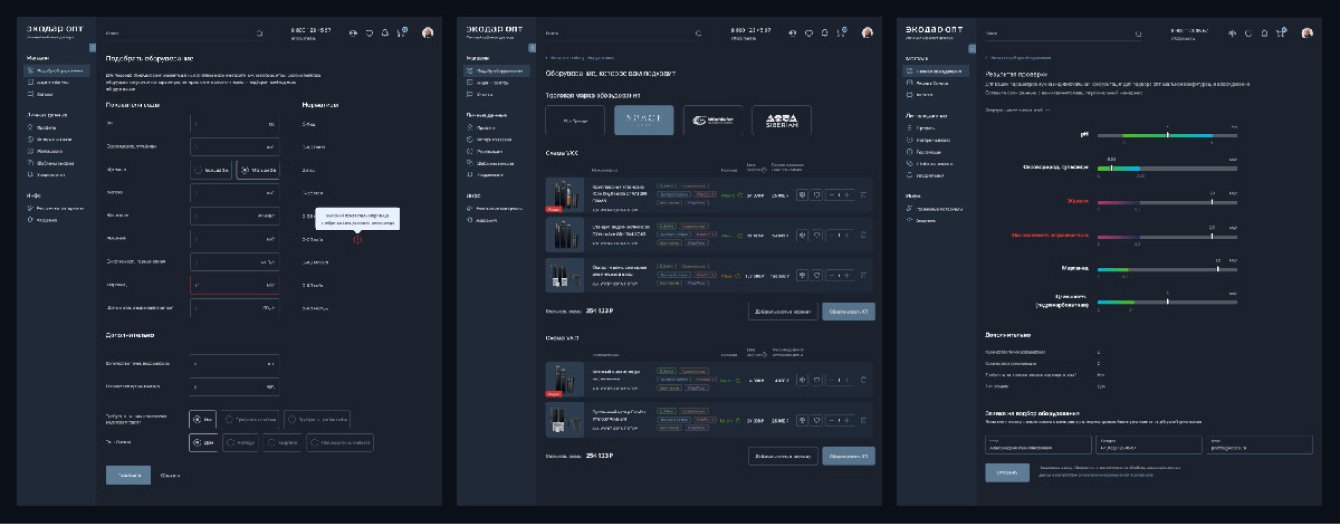Click the blue send button in the right screen request form
This screenshot has width=1340, height=524.
point(1007,473)
